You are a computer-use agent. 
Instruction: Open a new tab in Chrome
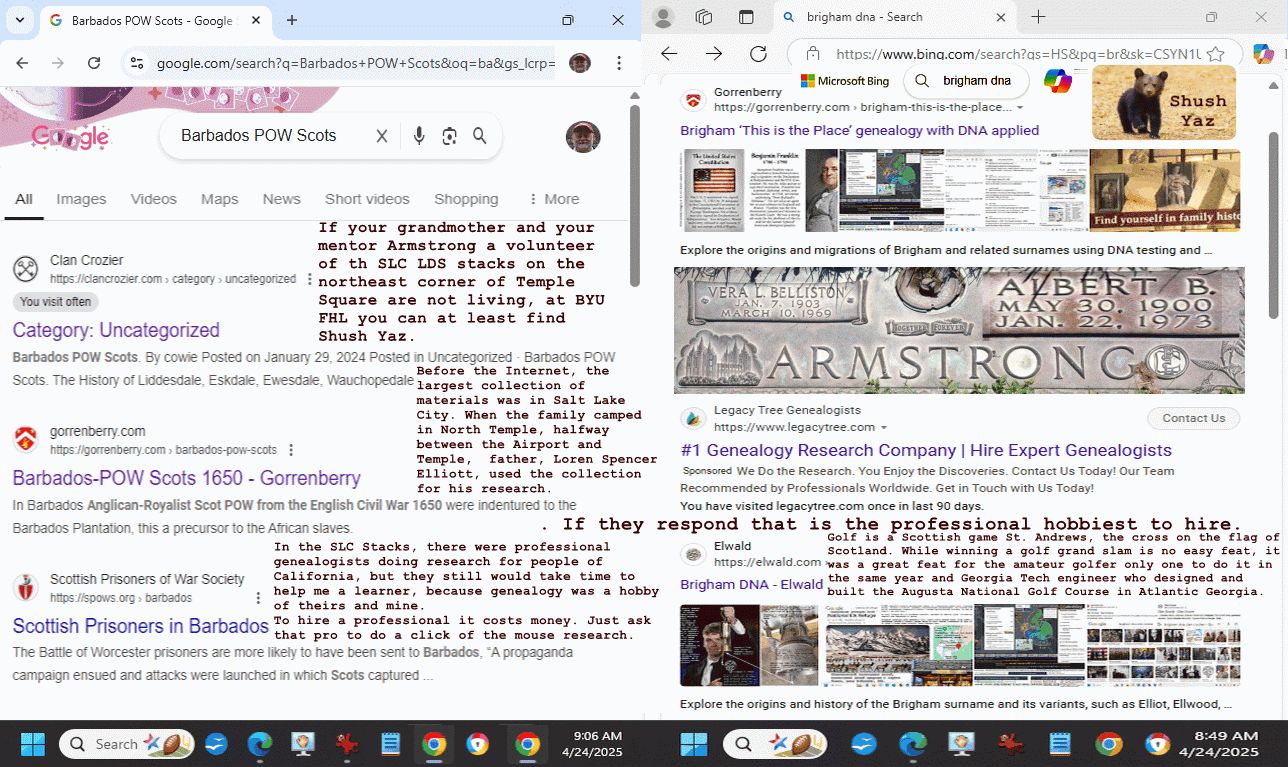292,20
